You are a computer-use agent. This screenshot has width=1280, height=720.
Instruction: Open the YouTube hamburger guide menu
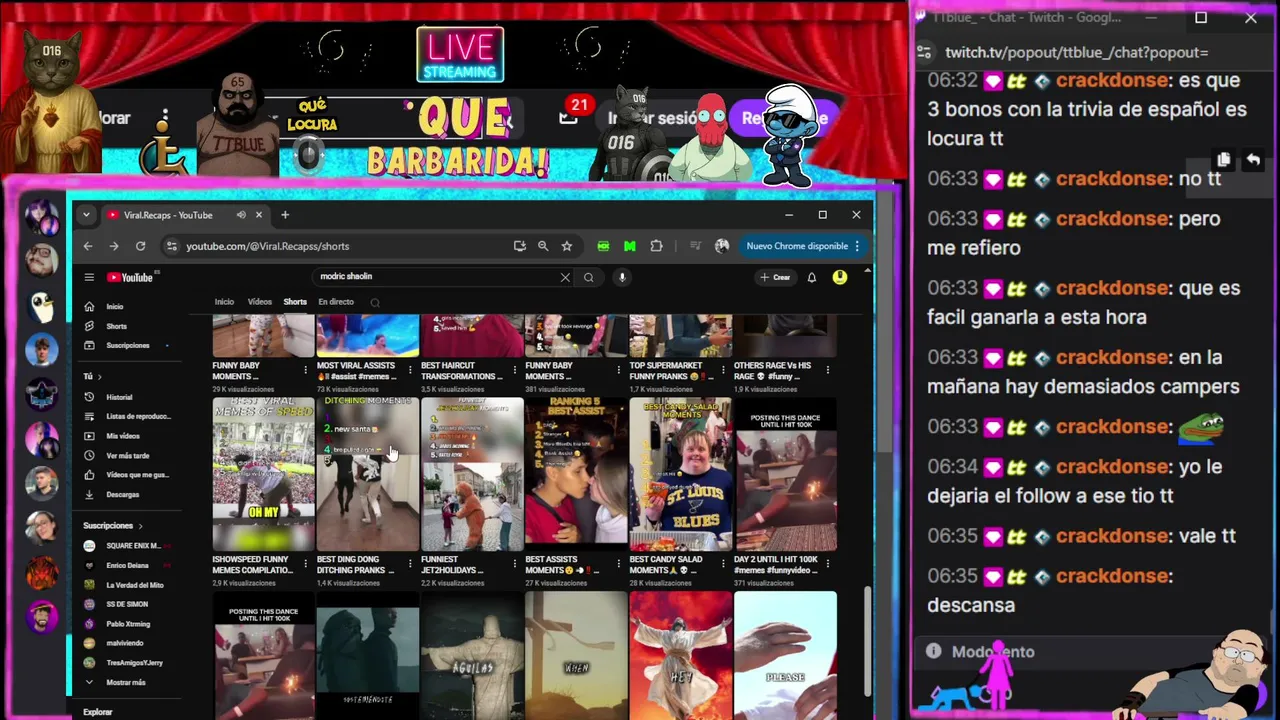pos(89,278)
